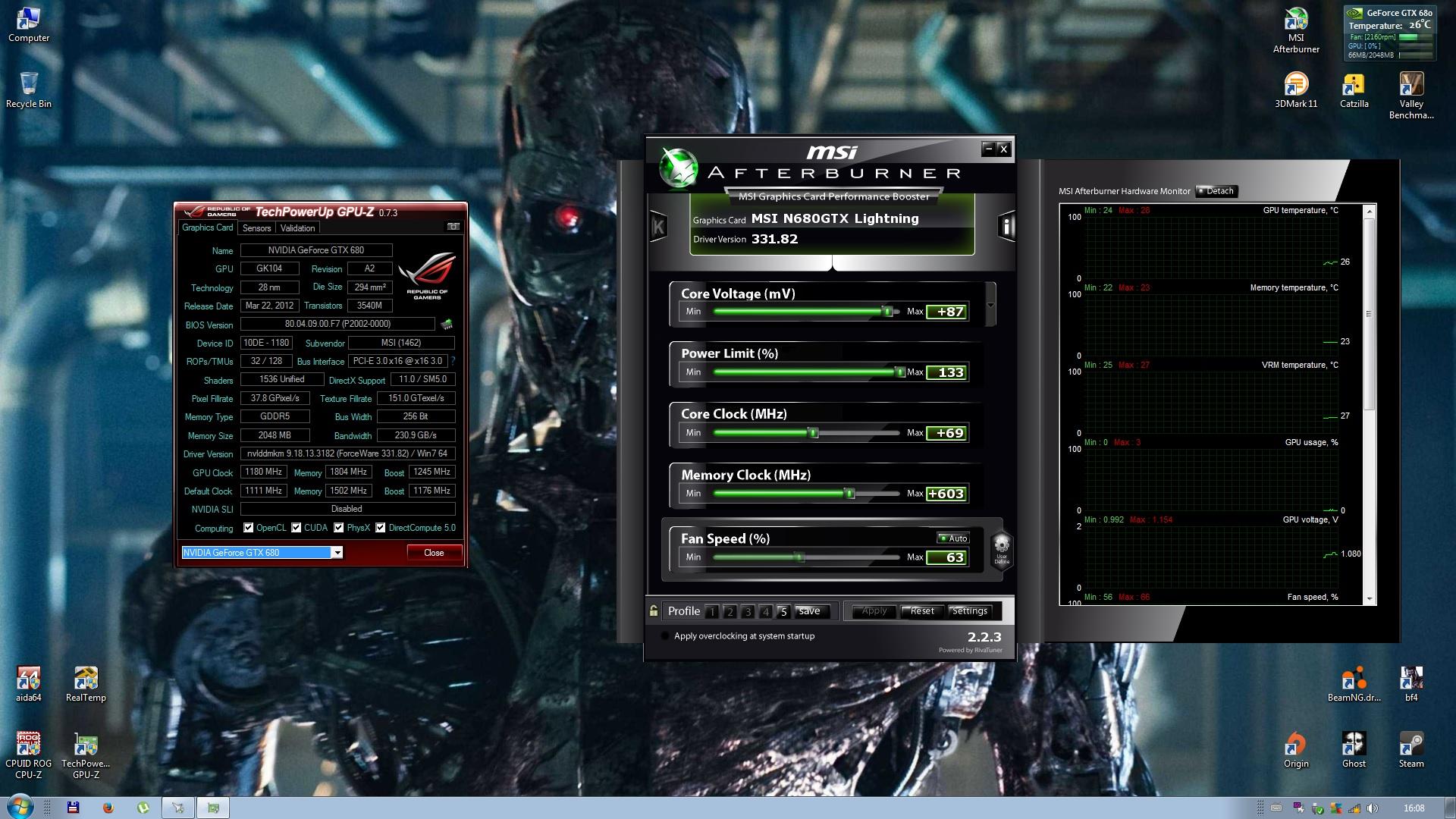Toggle the fan speed Auto button
The height and width of the screenshot is (819, 1456).
coord(953,538)
